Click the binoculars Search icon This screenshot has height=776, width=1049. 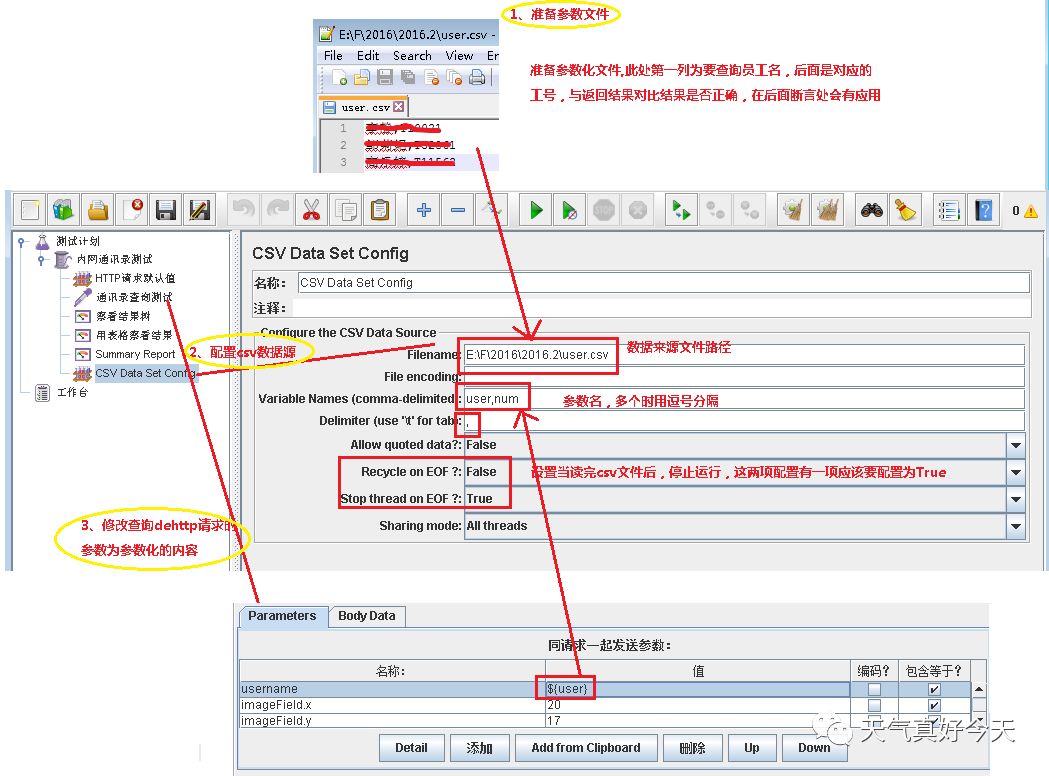pyautogui.click(x=872, y=211)
